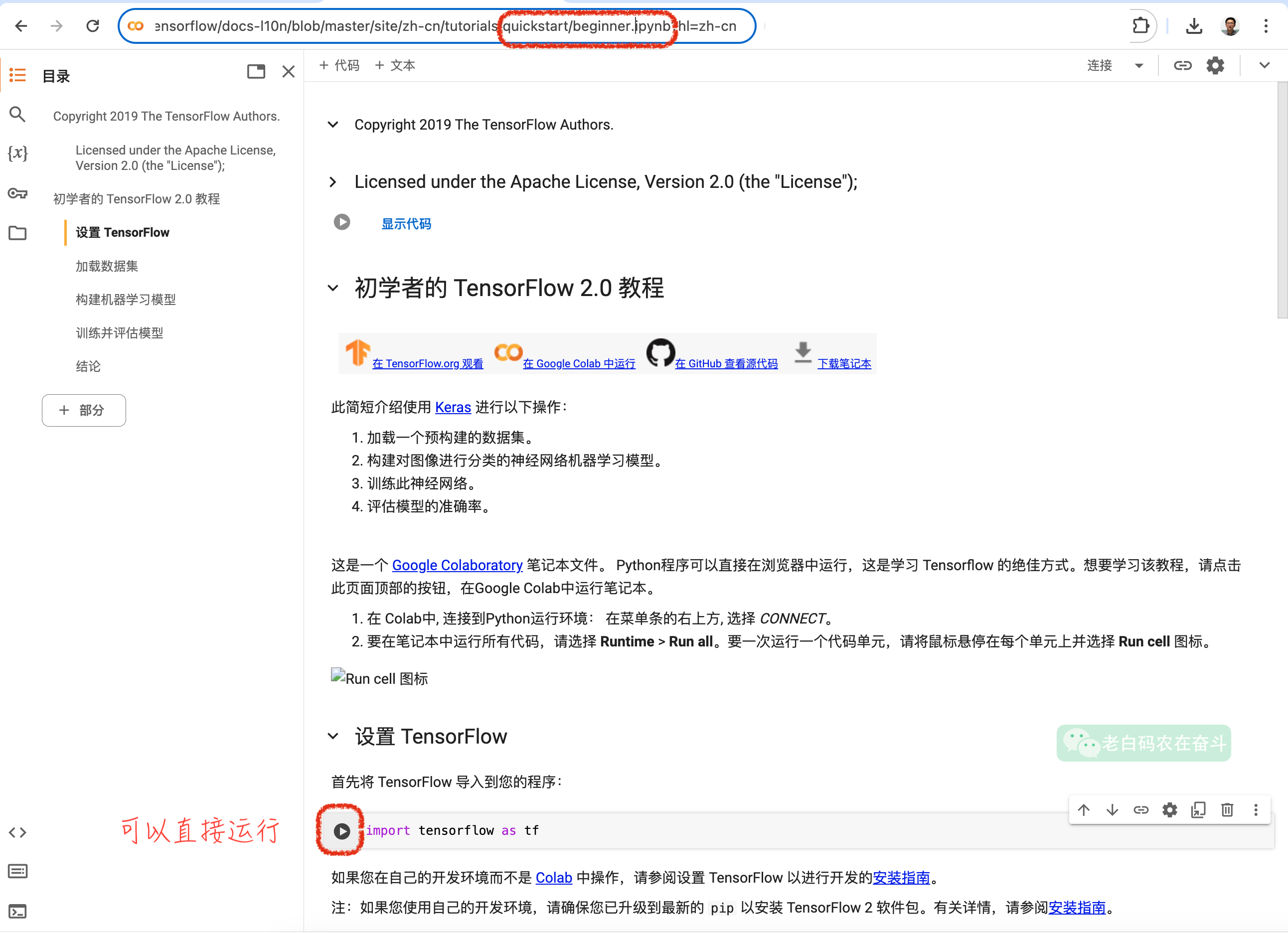
Task: Click the notebook vertical scrollbar
Action: point(1282,200)
